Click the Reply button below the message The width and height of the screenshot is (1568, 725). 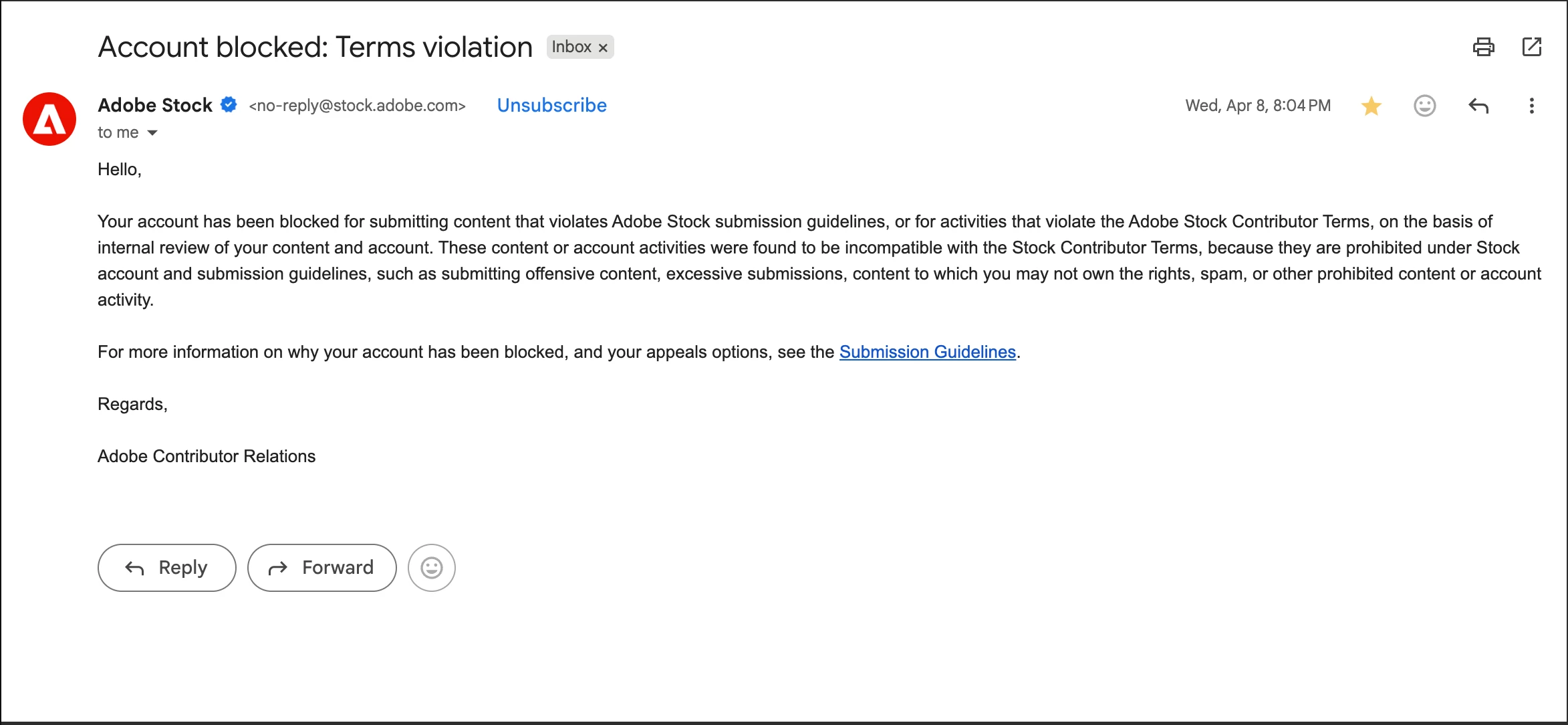pyautogui.click(x=167, y=568)
